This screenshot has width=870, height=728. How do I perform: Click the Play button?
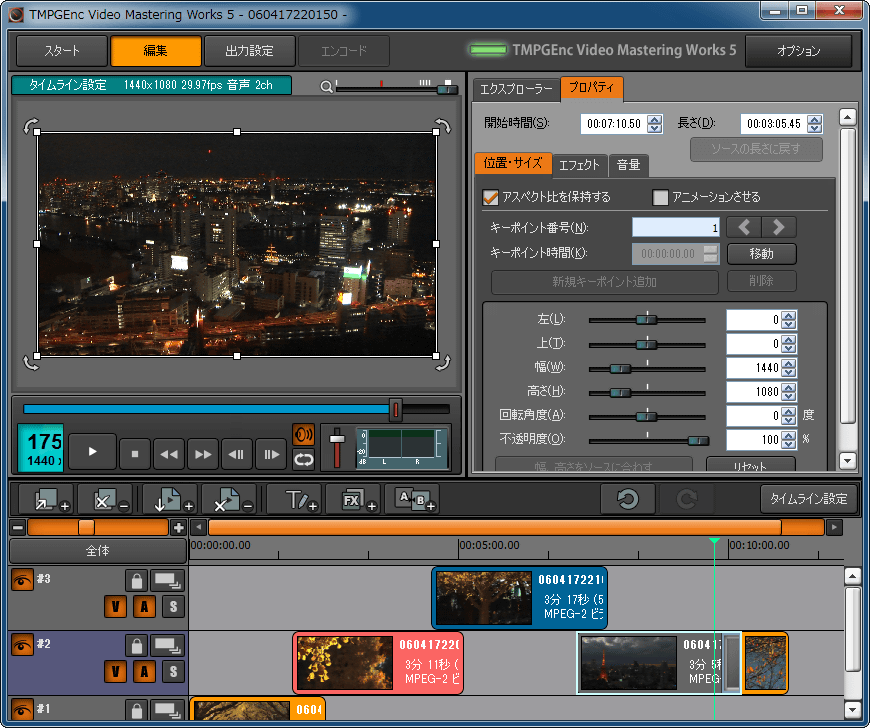[93, 452]
